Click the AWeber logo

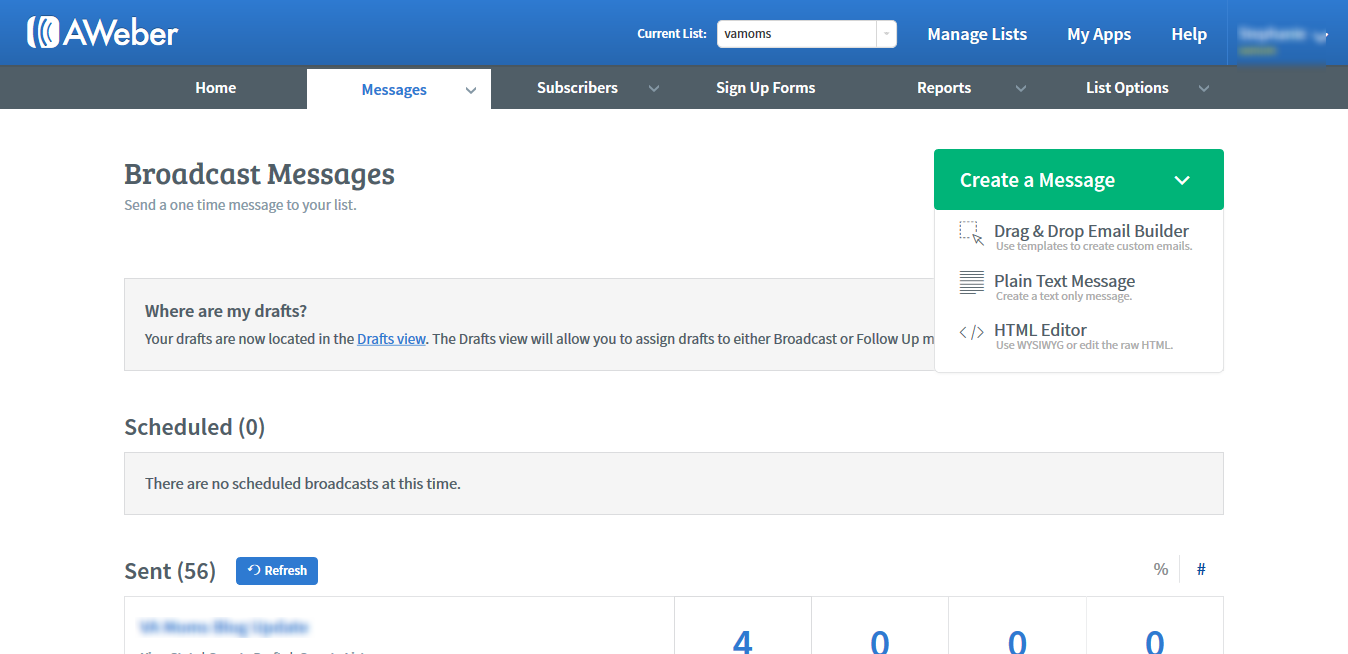point(102,33)
